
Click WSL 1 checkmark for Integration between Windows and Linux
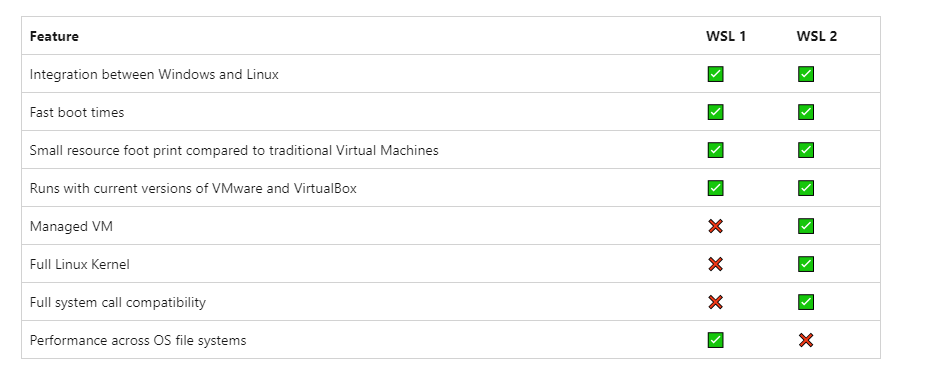click(715, 74)
